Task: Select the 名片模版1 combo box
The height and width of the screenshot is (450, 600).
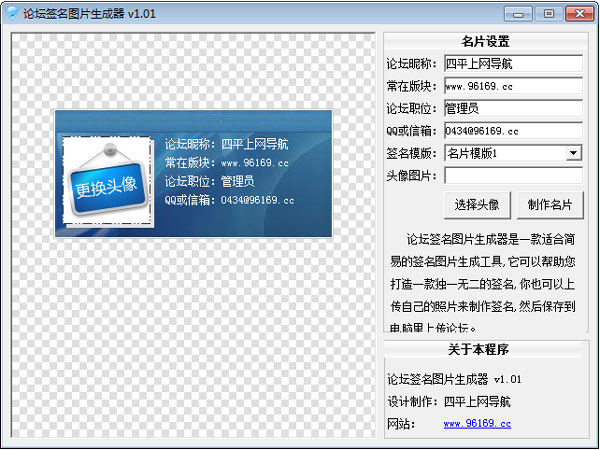Action: (x=513, y=153)
